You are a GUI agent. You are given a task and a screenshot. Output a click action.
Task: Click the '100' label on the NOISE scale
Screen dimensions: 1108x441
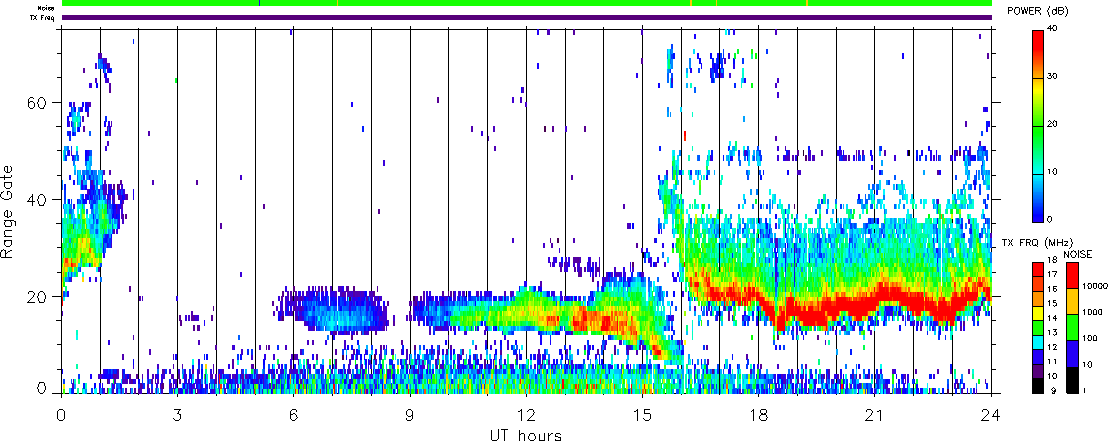click(1090, 339)
